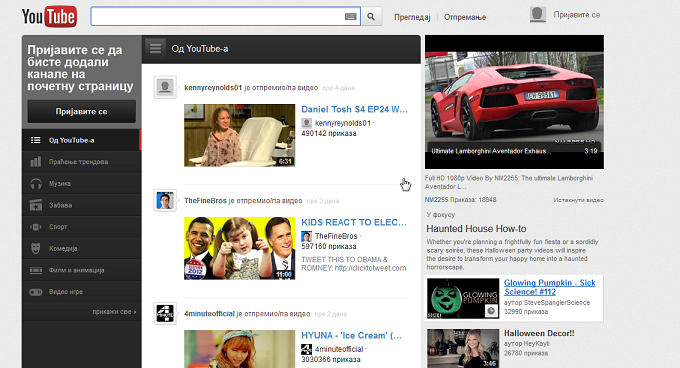Click the gamepad icon for Видео игре
Viewport: 680px width, 368px height.
tap(36, 292)
